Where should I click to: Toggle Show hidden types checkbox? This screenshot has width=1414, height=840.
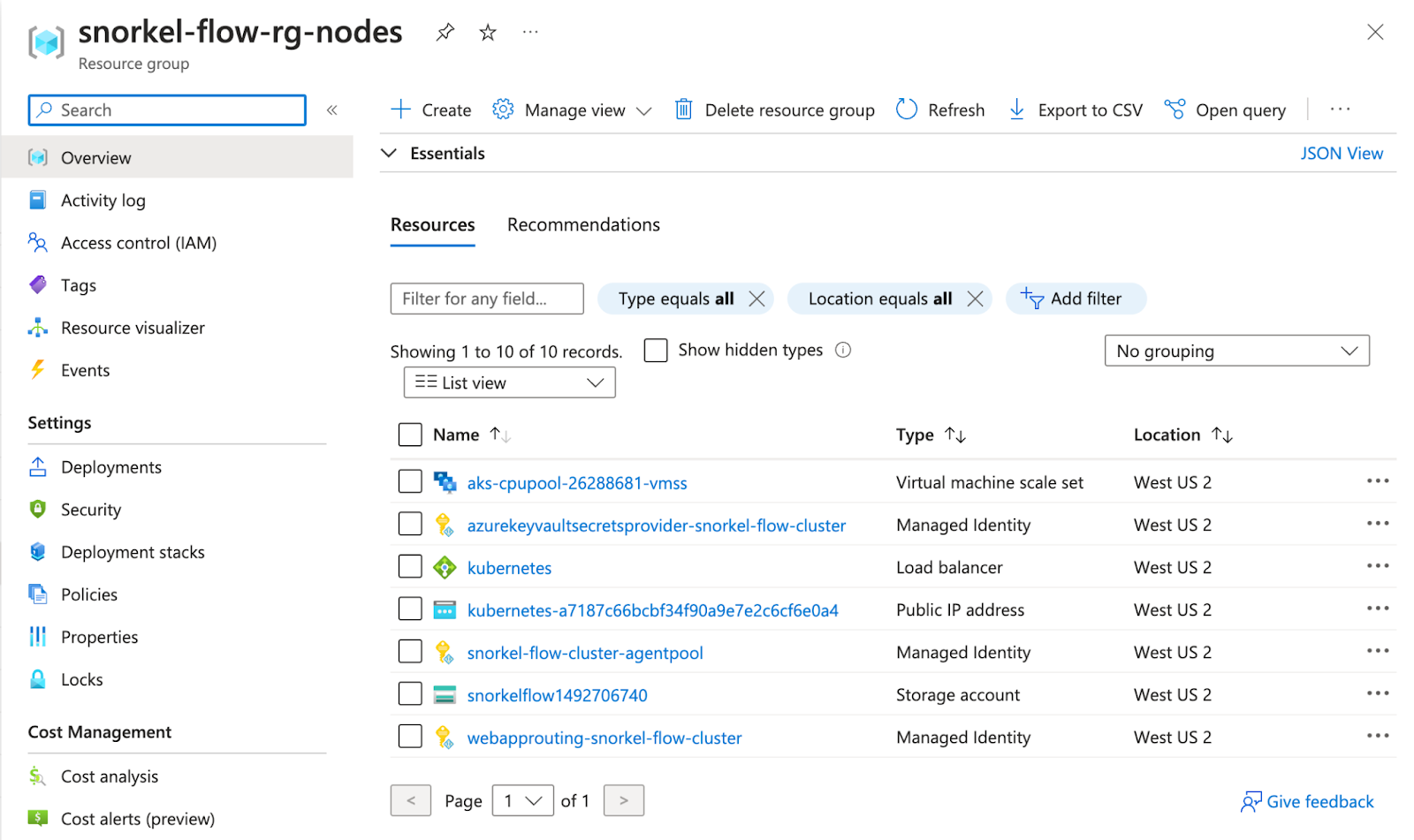[x=656, y=351]
